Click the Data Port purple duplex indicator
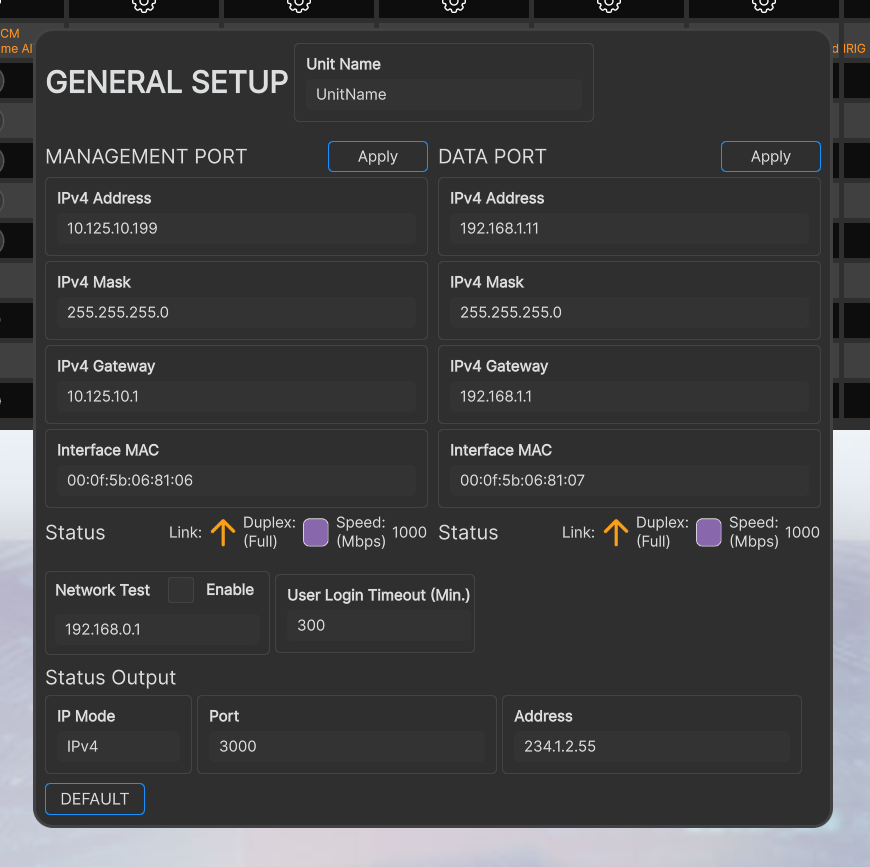This screenshot has height=867, width=870. point(708,532)
